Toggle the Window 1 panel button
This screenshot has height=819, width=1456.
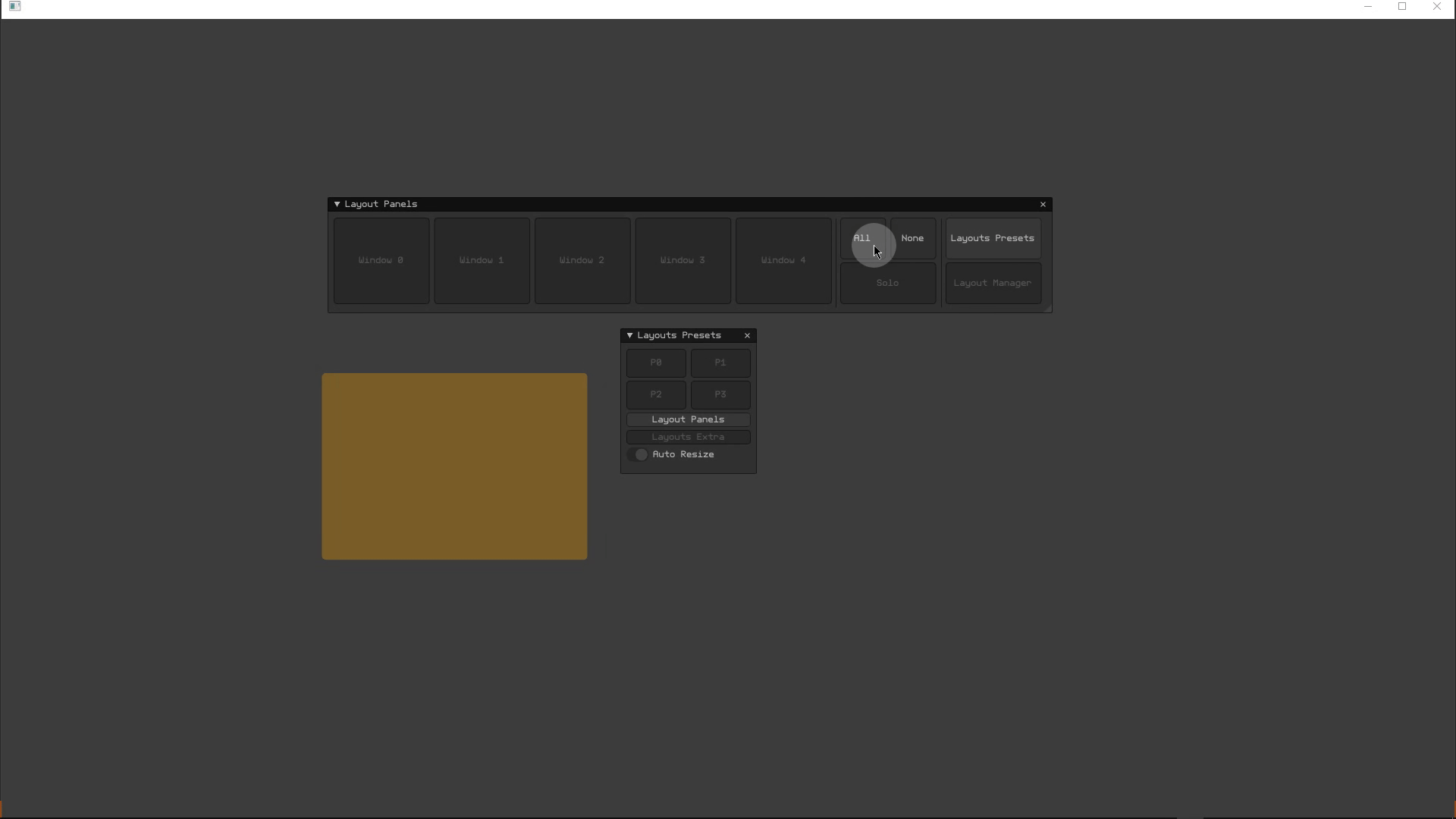(482, 261)
